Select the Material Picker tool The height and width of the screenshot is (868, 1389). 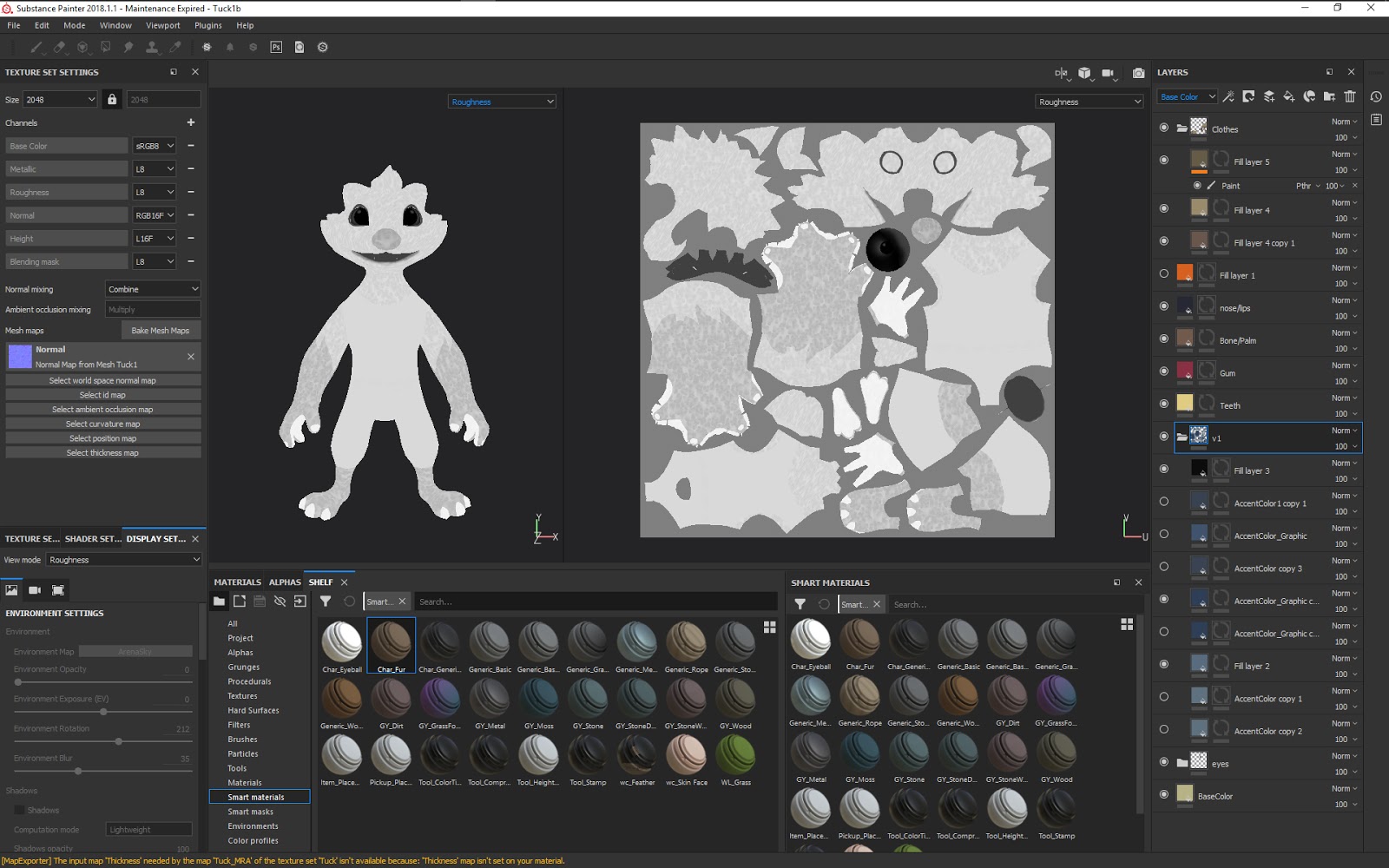[175, 47]
